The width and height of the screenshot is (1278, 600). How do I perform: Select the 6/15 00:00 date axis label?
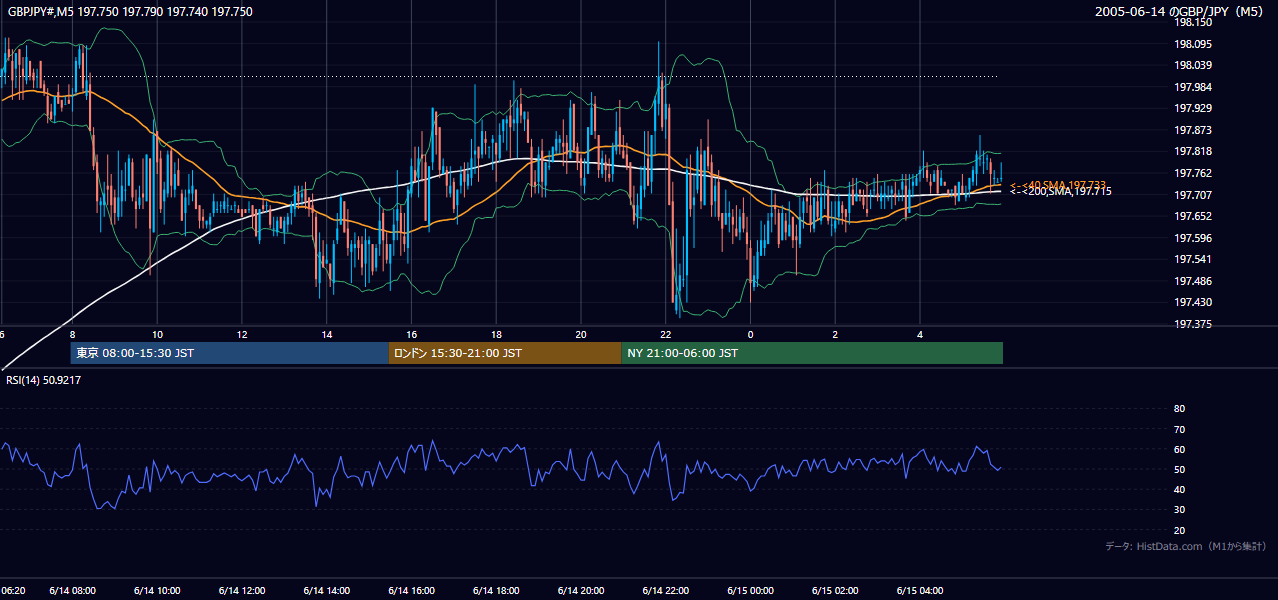pos(751,591)
